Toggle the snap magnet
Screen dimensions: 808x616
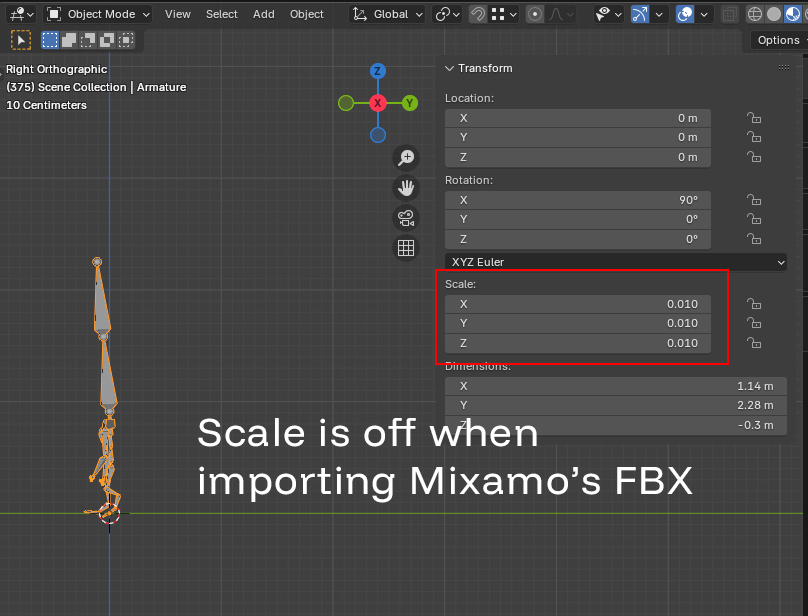point(478,14)
